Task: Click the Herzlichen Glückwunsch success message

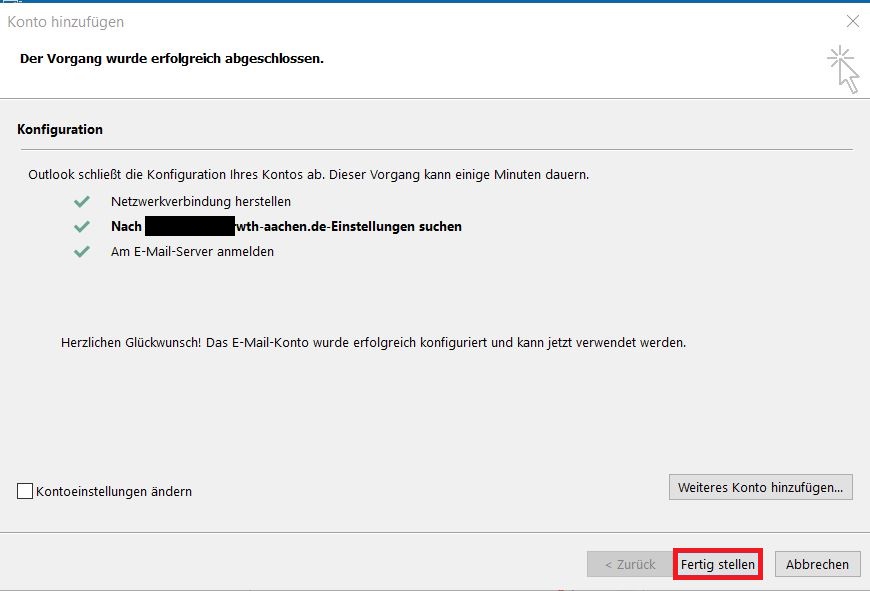Action: pos(373,342)
